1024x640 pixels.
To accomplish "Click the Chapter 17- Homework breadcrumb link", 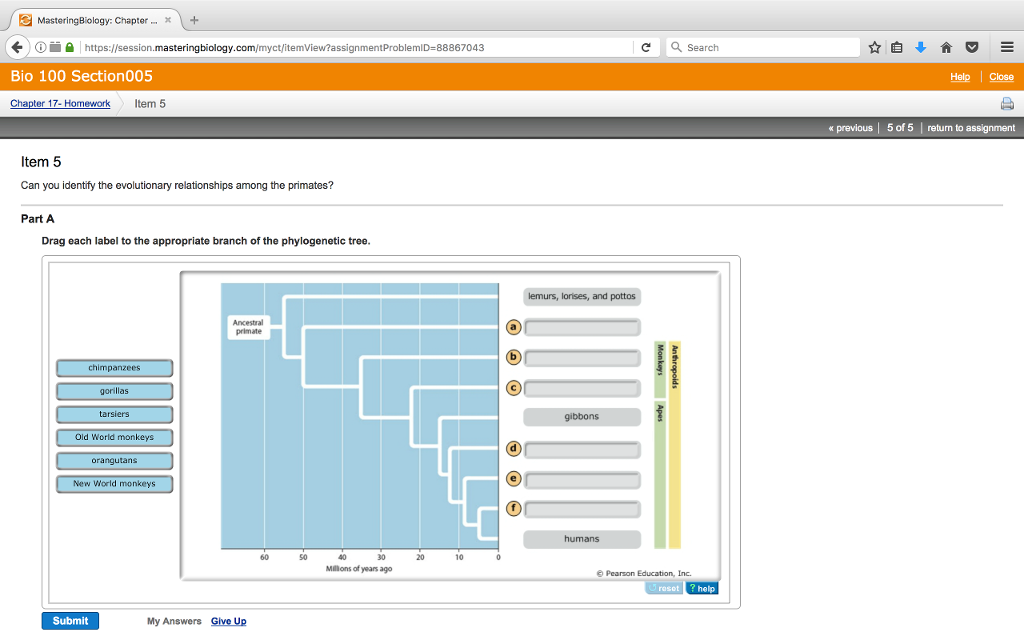I will pos(60,104).
